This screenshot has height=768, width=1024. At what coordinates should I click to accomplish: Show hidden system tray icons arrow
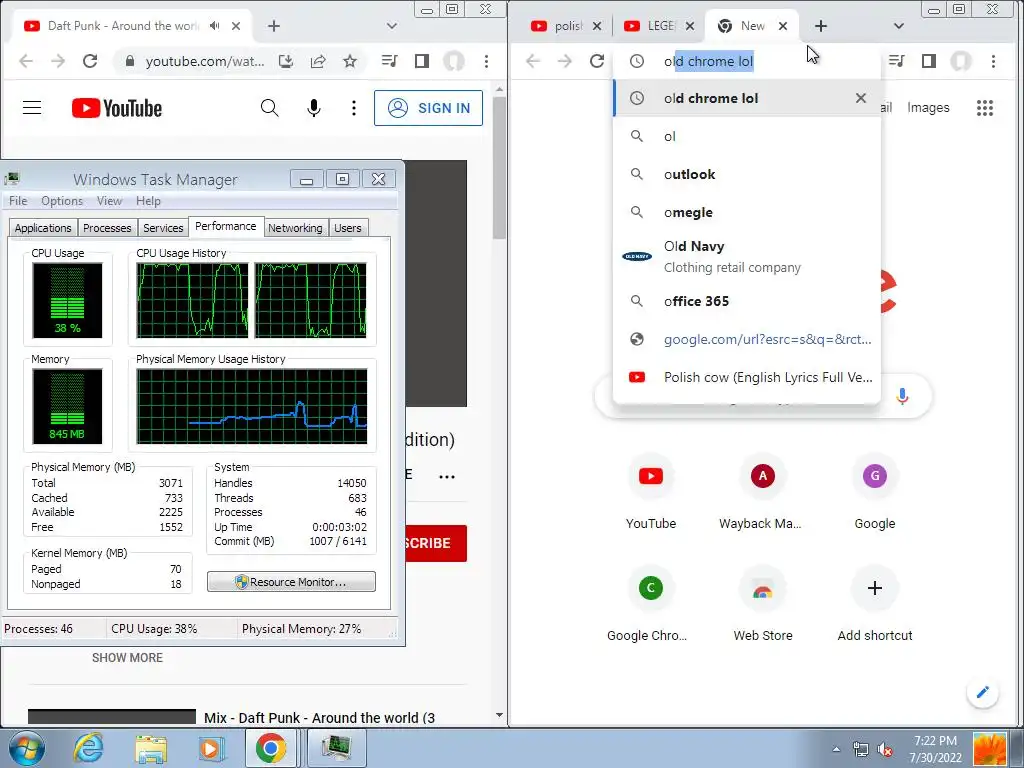(836, 749)
